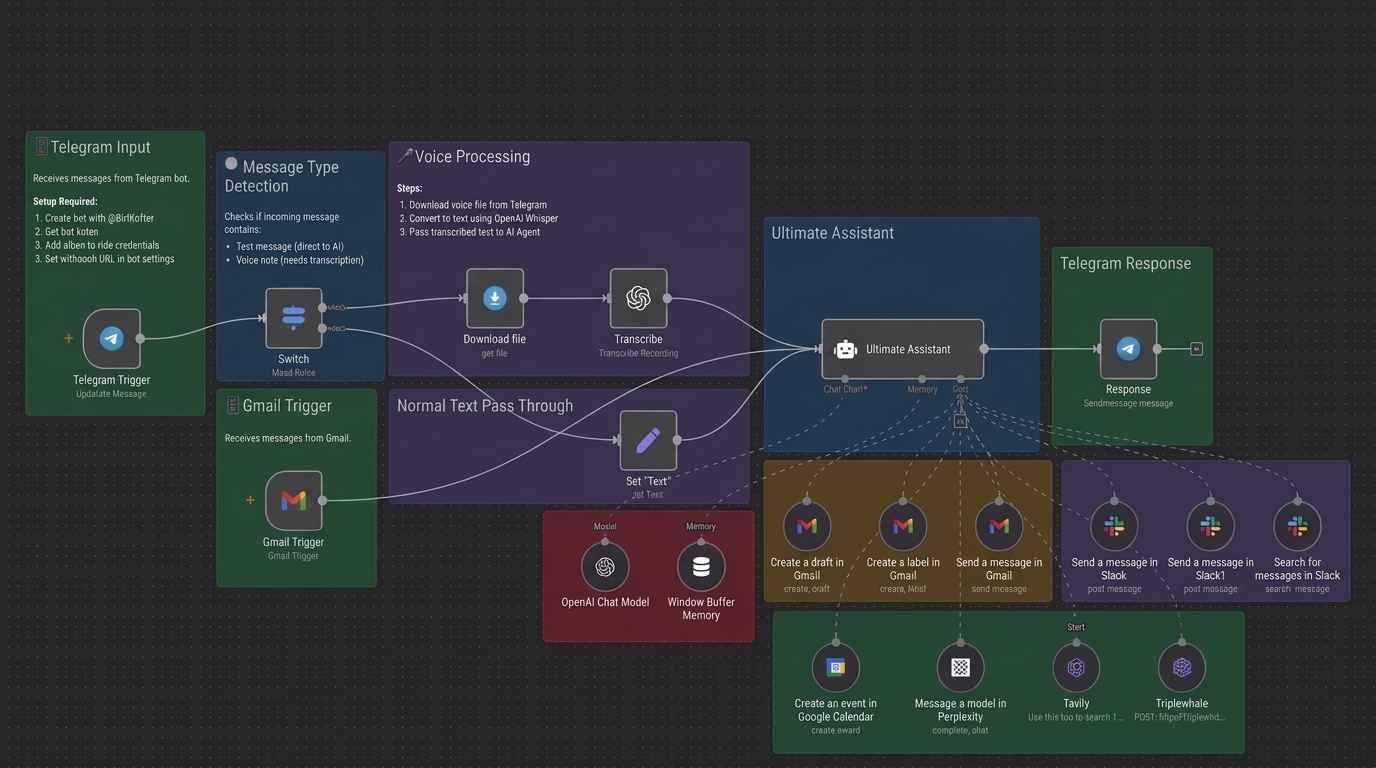1376x768 pixels.
Task: Click output connector after Response node
Action: point(1196,349)
